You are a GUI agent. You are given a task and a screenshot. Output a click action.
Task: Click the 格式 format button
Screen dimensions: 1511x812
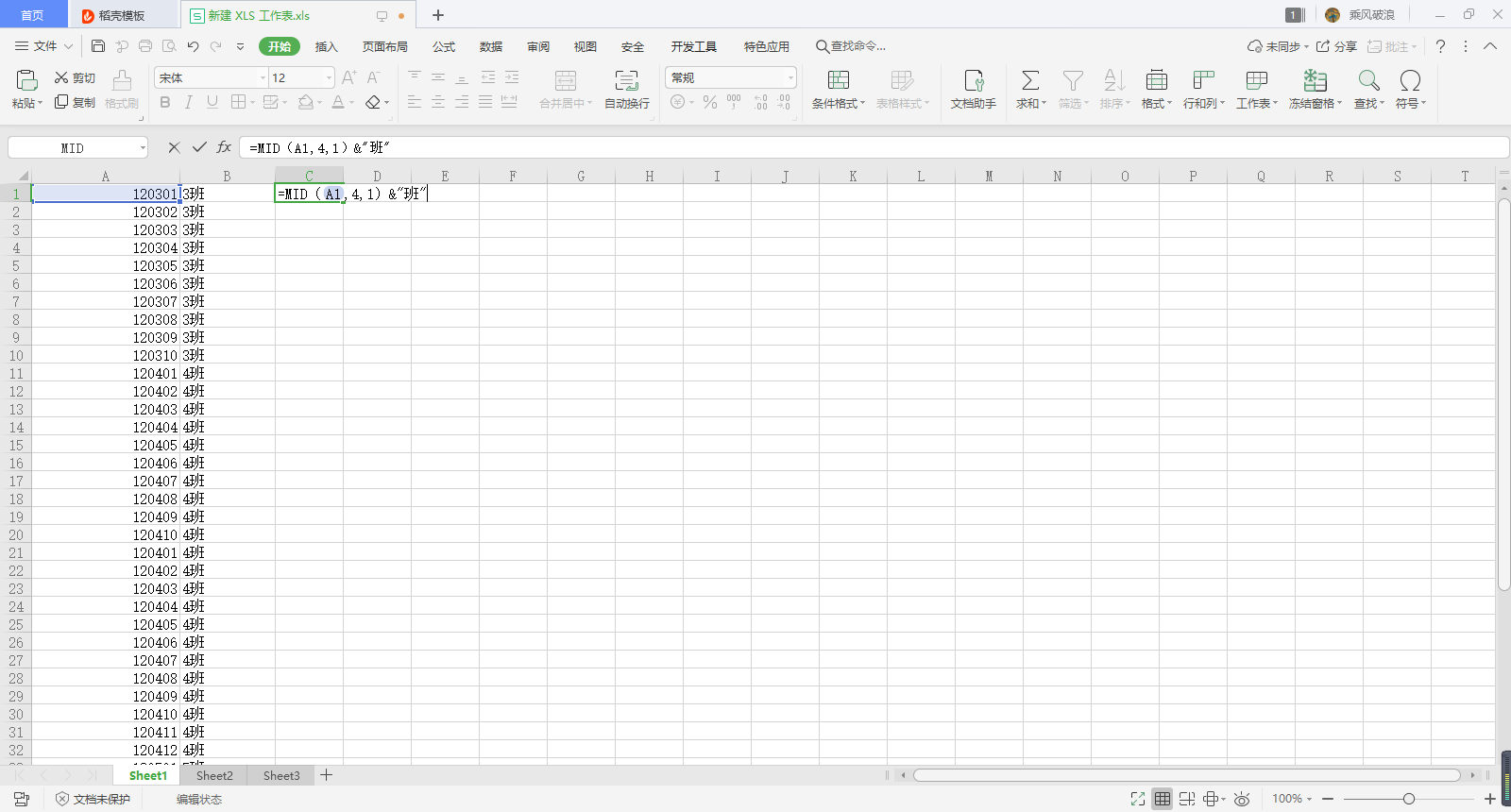click(x=1156, y=89)
